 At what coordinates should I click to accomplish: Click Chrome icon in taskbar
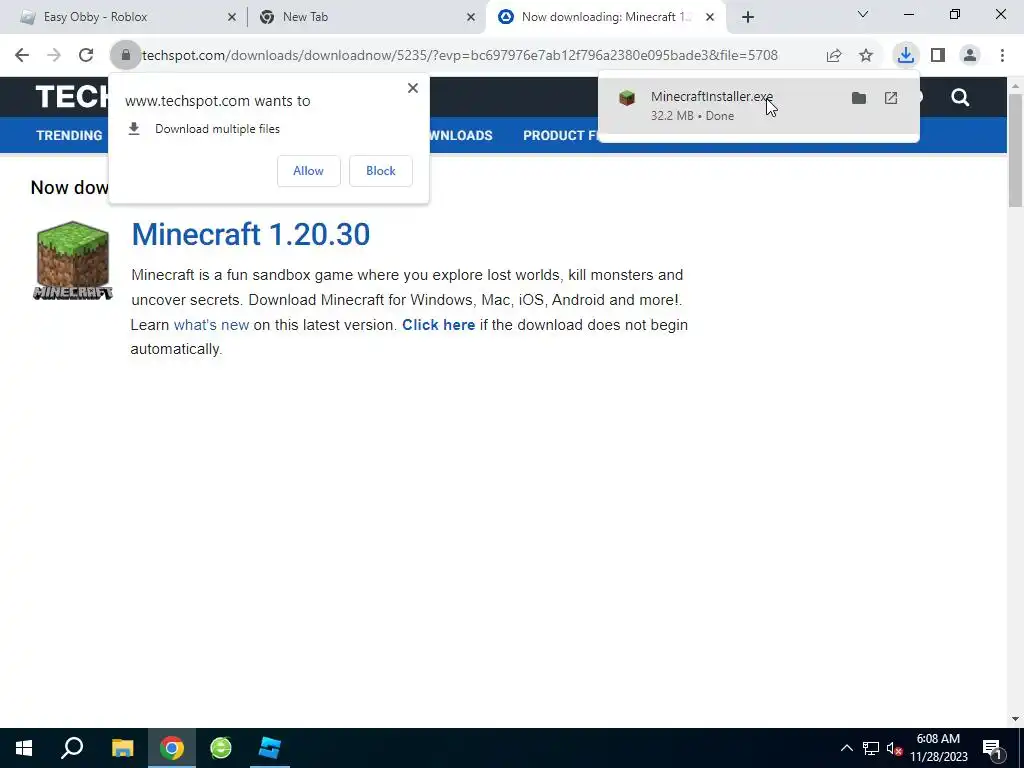point(172,748)
